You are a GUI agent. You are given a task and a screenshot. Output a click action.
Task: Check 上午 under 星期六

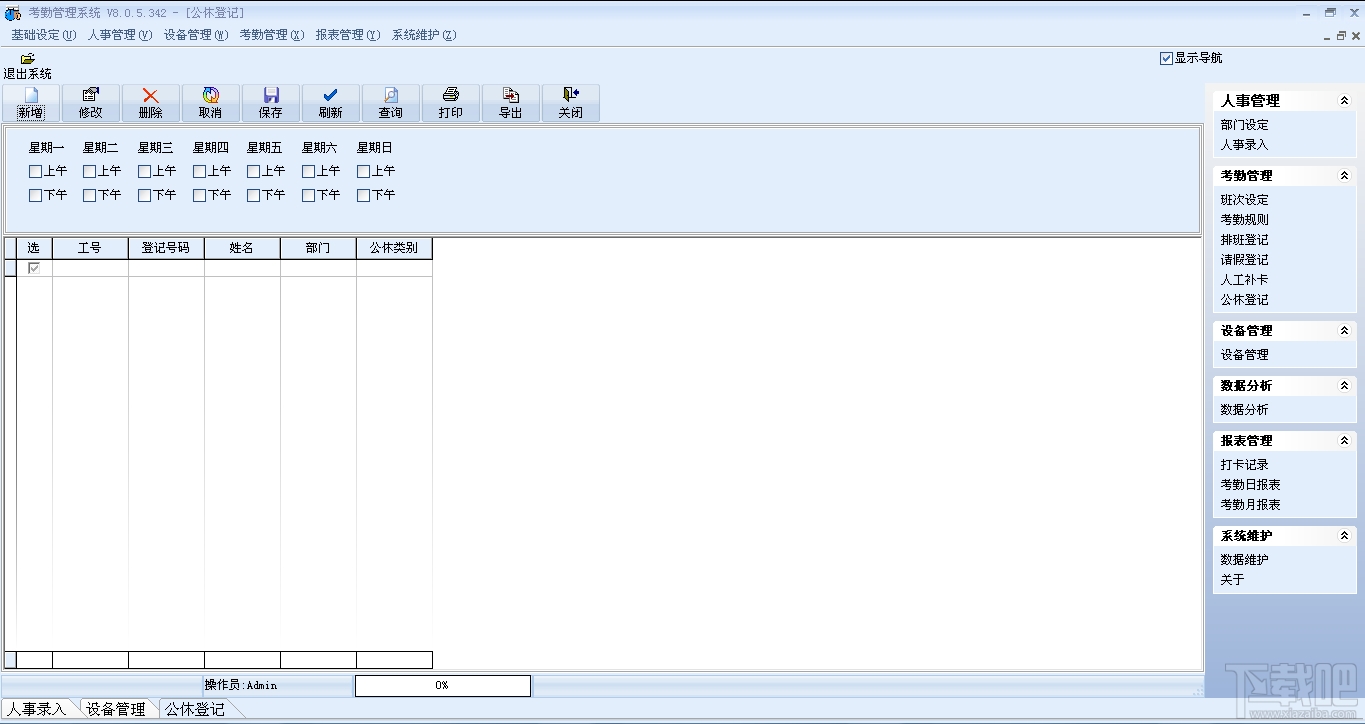pos(309,171)
